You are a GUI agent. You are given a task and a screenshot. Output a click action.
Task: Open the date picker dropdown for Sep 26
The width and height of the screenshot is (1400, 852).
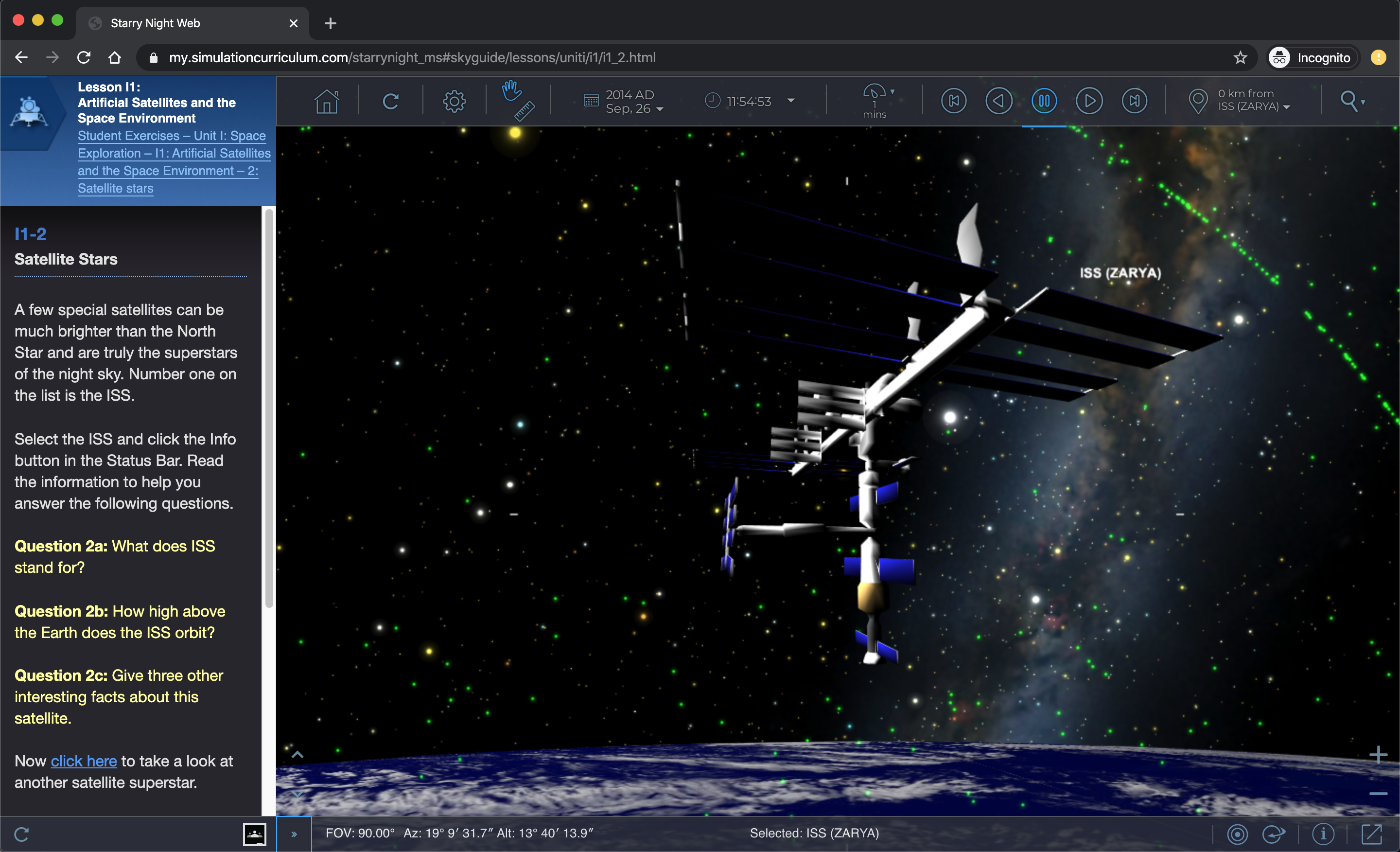[660, 108]
